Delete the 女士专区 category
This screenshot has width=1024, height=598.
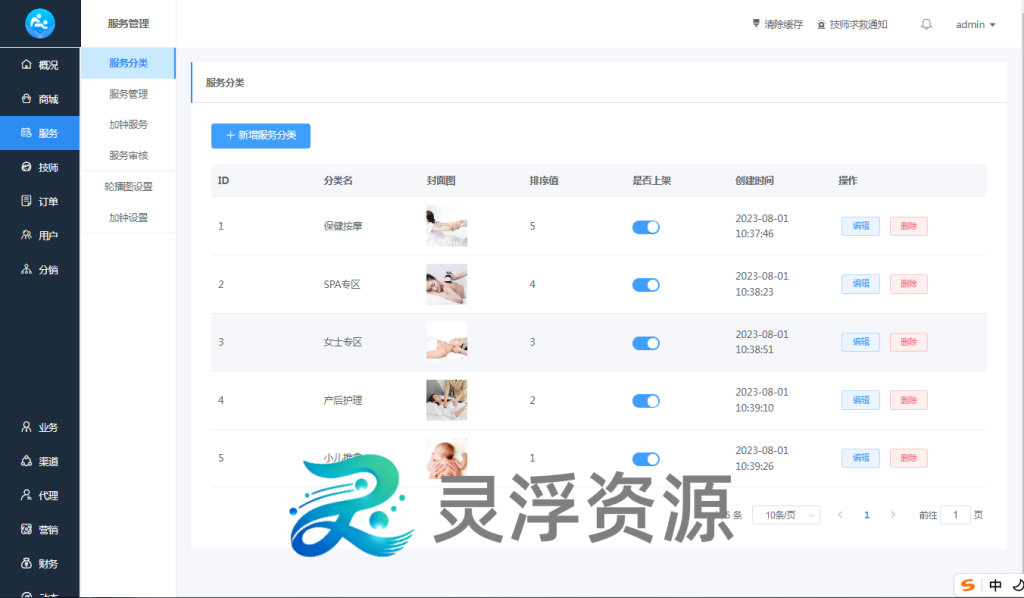pos(908,342)
